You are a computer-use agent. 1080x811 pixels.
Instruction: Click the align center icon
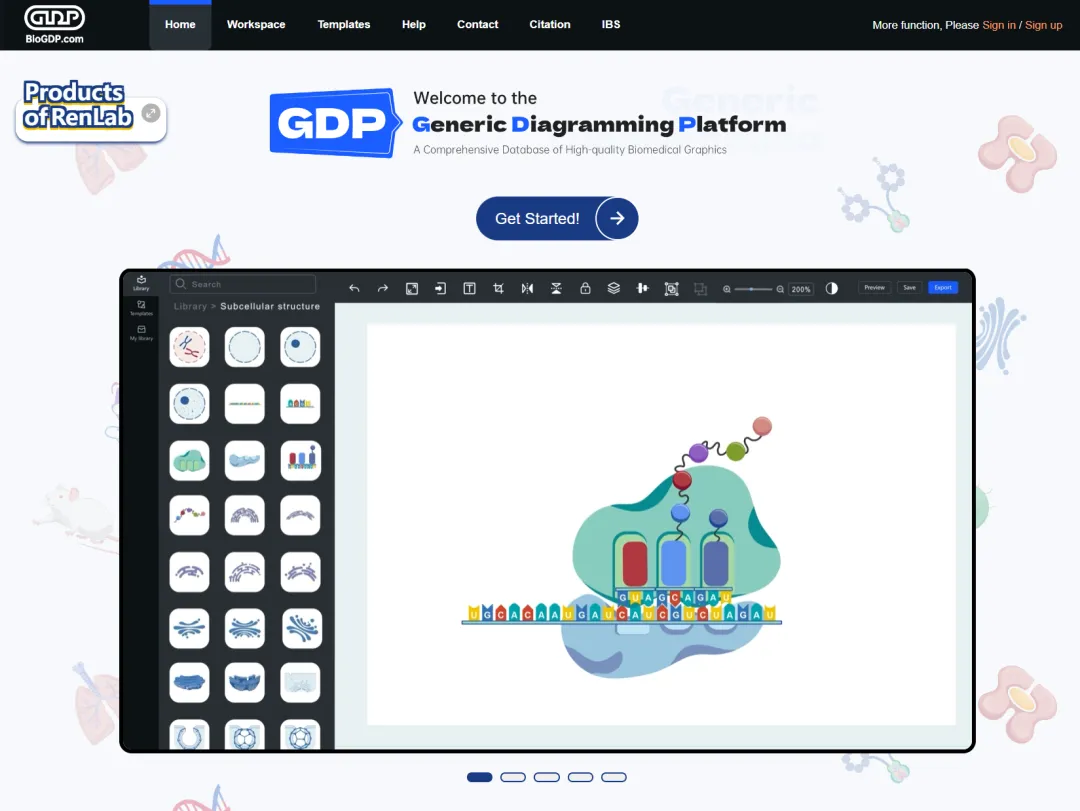(x=643, y=288)
